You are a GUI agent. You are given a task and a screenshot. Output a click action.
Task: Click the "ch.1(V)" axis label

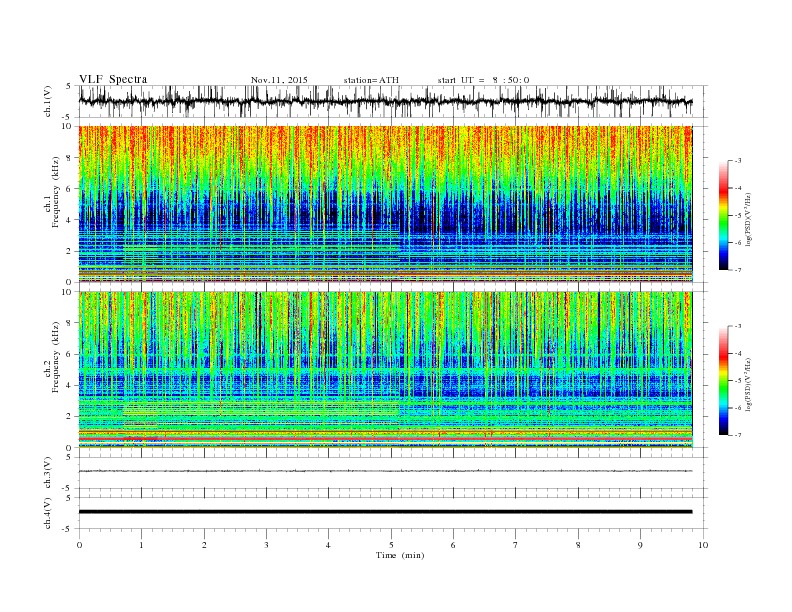[48, 101]
